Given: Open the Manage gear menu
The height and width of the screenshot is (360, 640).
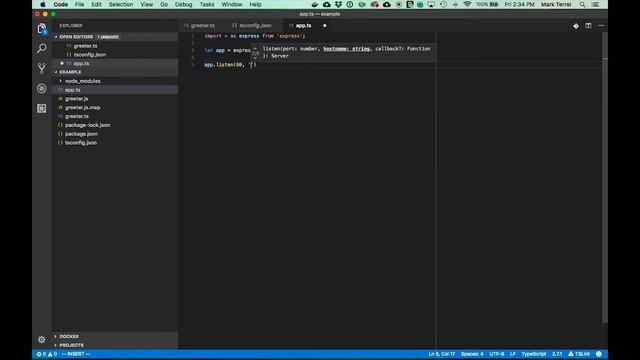Looking at the screenshot, I should (x=42, y=340).
